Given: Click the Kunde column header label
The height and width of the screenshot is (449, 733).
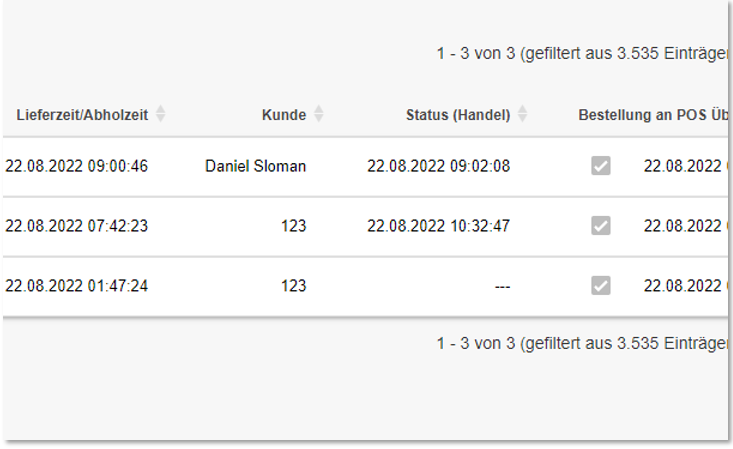Looking at the screenshot, I should (284, 115).
